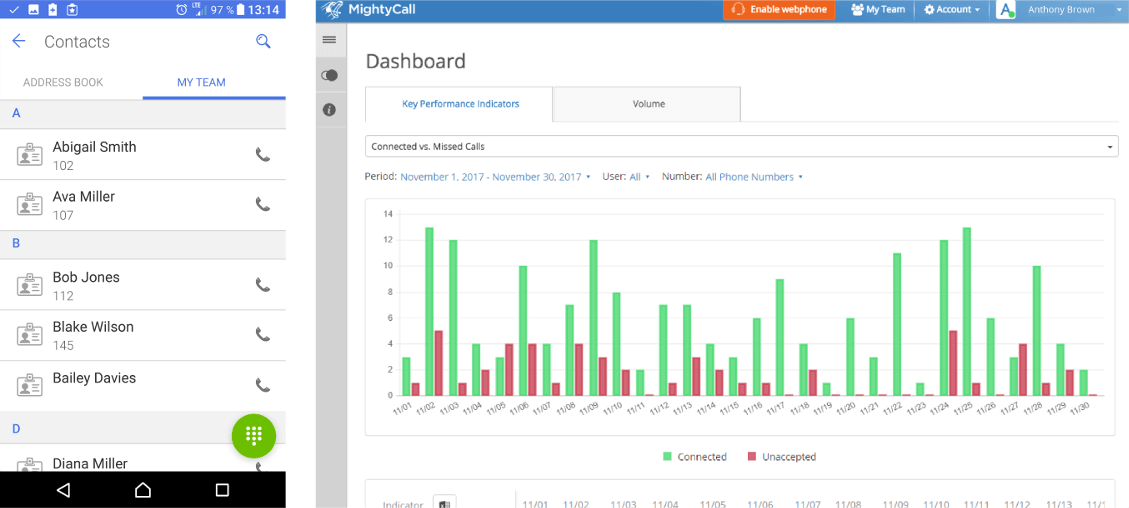Viewport: 1129px width, 508px height.
Task: Click the Enable webphone button
Action: tap(779, 10)
